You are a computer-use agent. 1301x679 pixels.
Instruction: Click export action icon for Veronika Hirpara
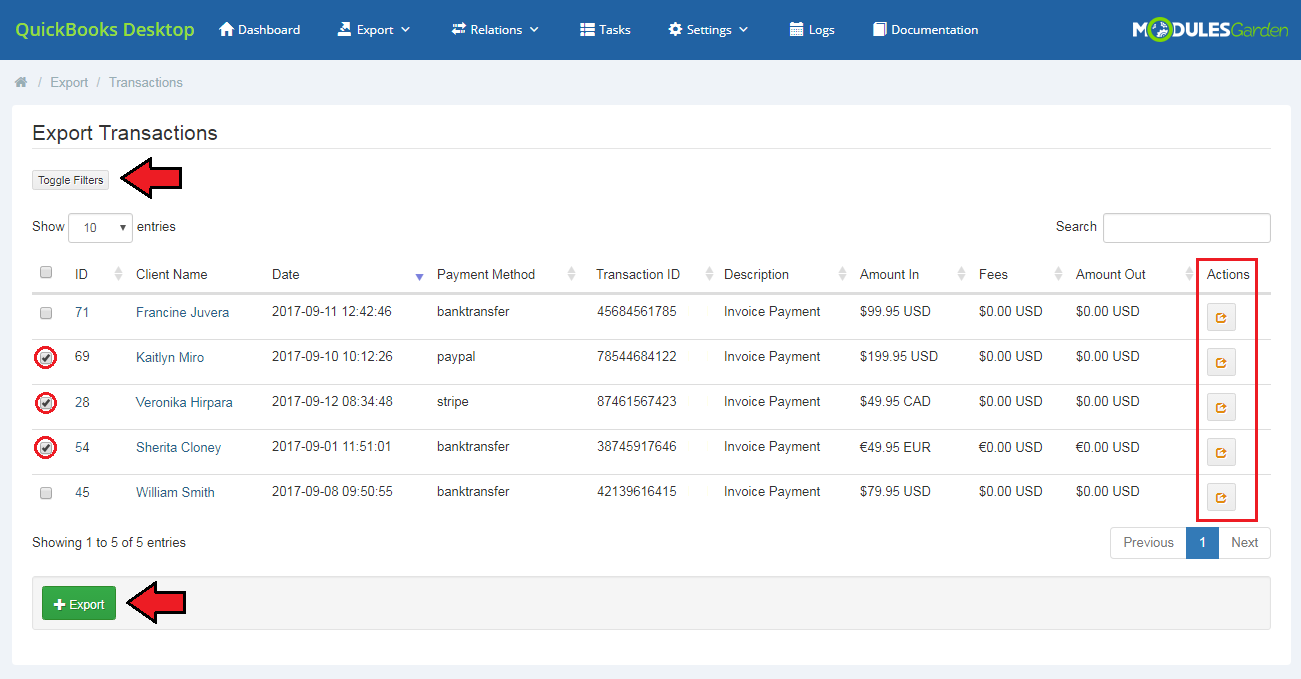pos(1221,407)
